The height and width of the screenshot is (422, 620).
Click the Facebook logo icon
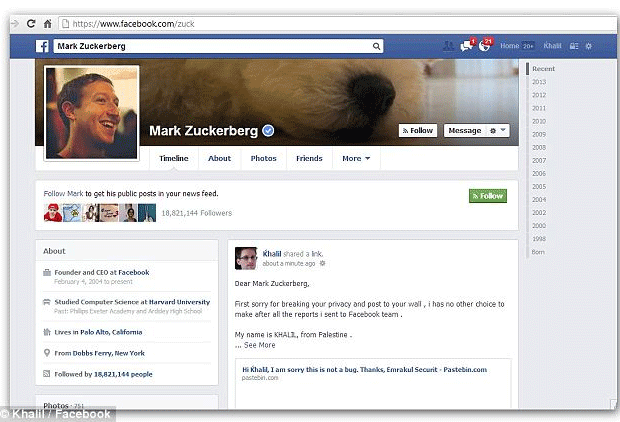click(42, 46)
